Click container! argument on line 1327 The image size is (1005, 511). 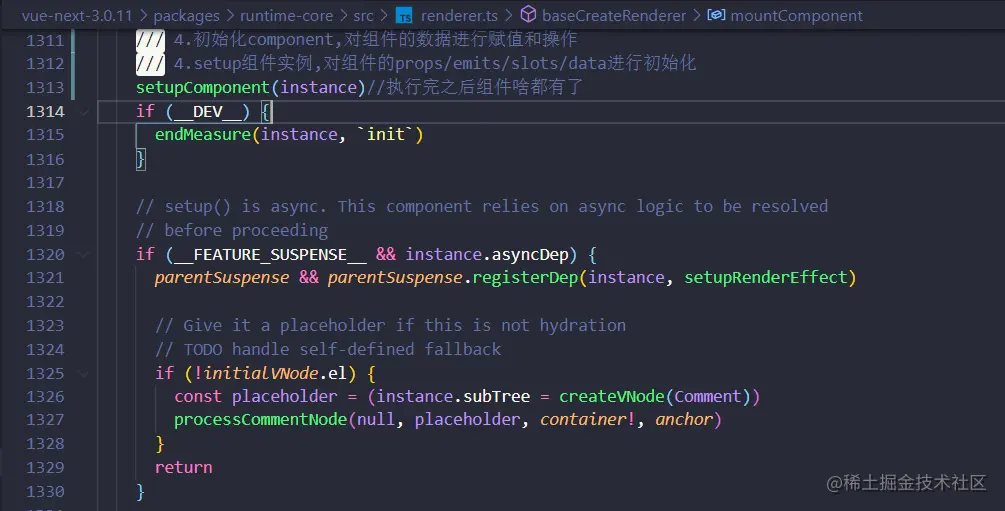pos(588,420)
